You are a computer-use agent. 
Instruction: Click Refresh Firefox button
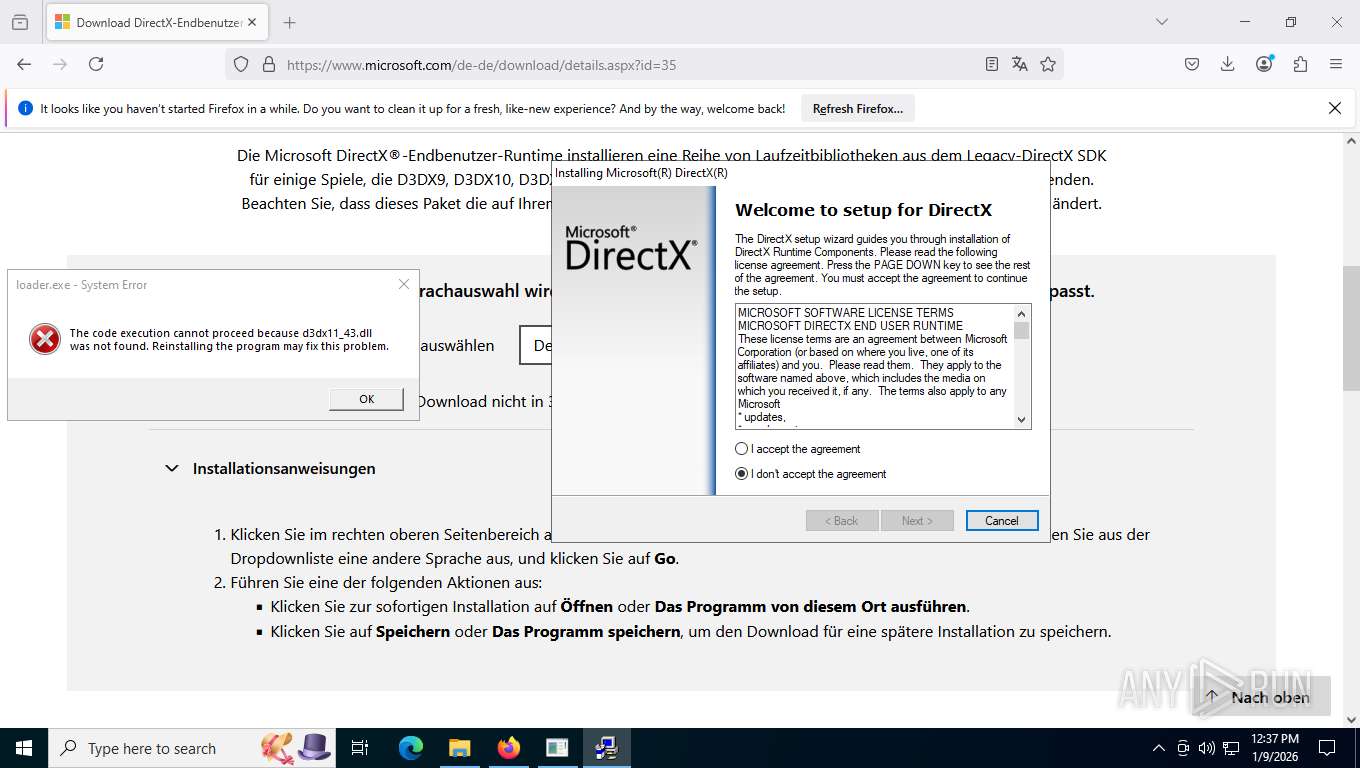[858, 108]
